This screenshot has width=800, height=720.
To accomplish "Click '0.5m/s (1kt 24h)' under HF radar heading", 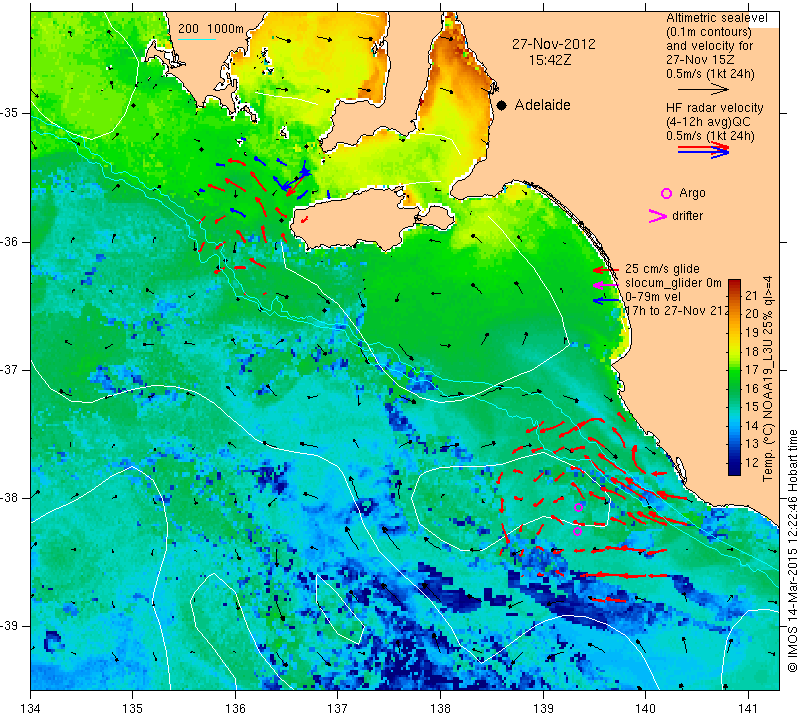I will [x=710, y=136].
